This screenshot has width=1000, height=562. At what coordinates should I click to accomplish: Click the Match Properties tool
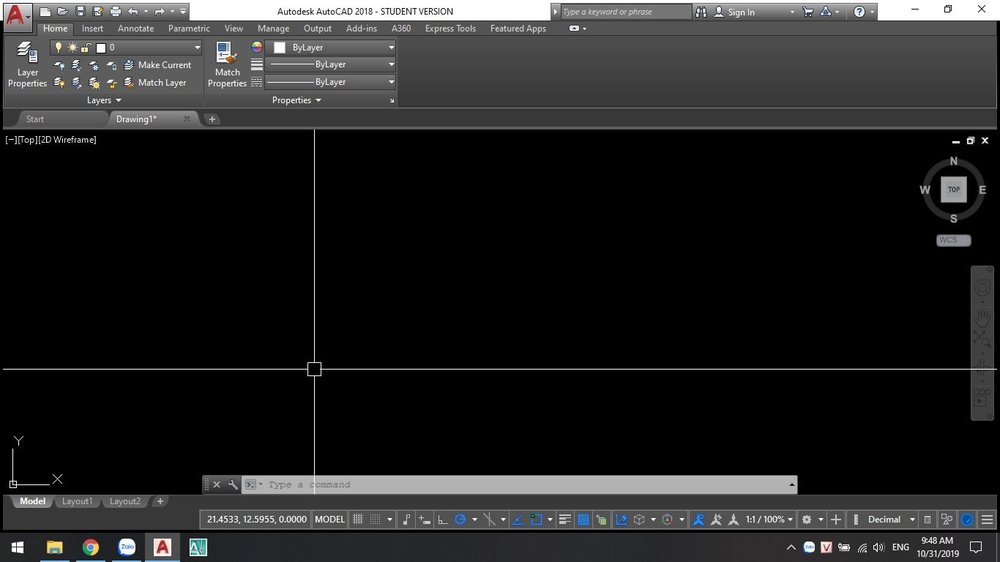tap(227, 64)
